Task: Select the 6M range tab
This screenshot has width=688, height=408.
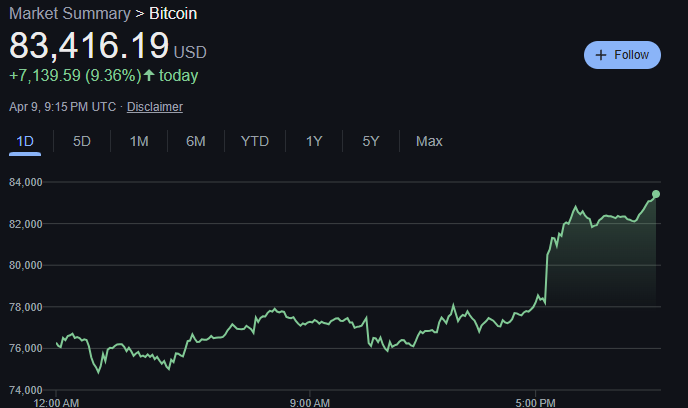Action: coord(196,141)
